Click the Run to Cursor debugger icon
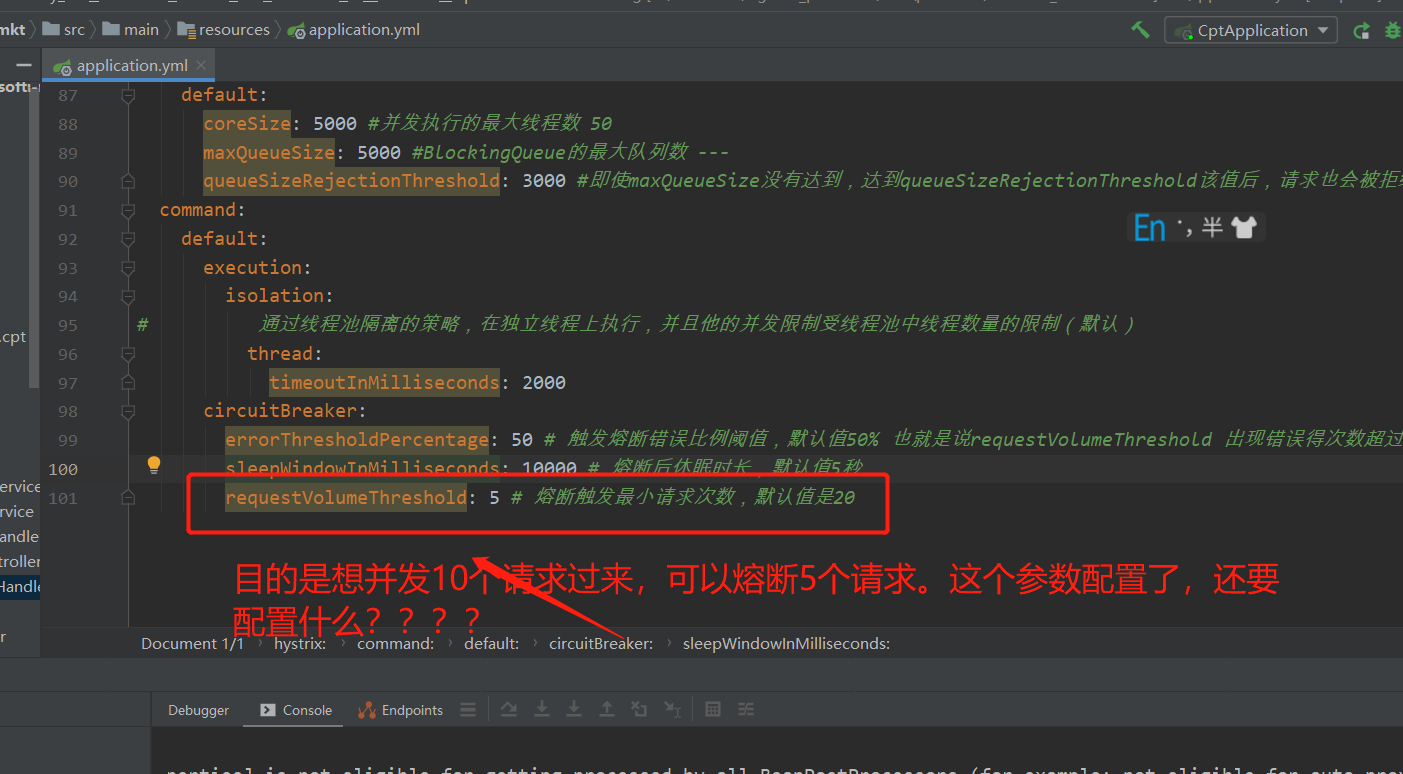Screen dimensions: 1403x774 [673, 709]
